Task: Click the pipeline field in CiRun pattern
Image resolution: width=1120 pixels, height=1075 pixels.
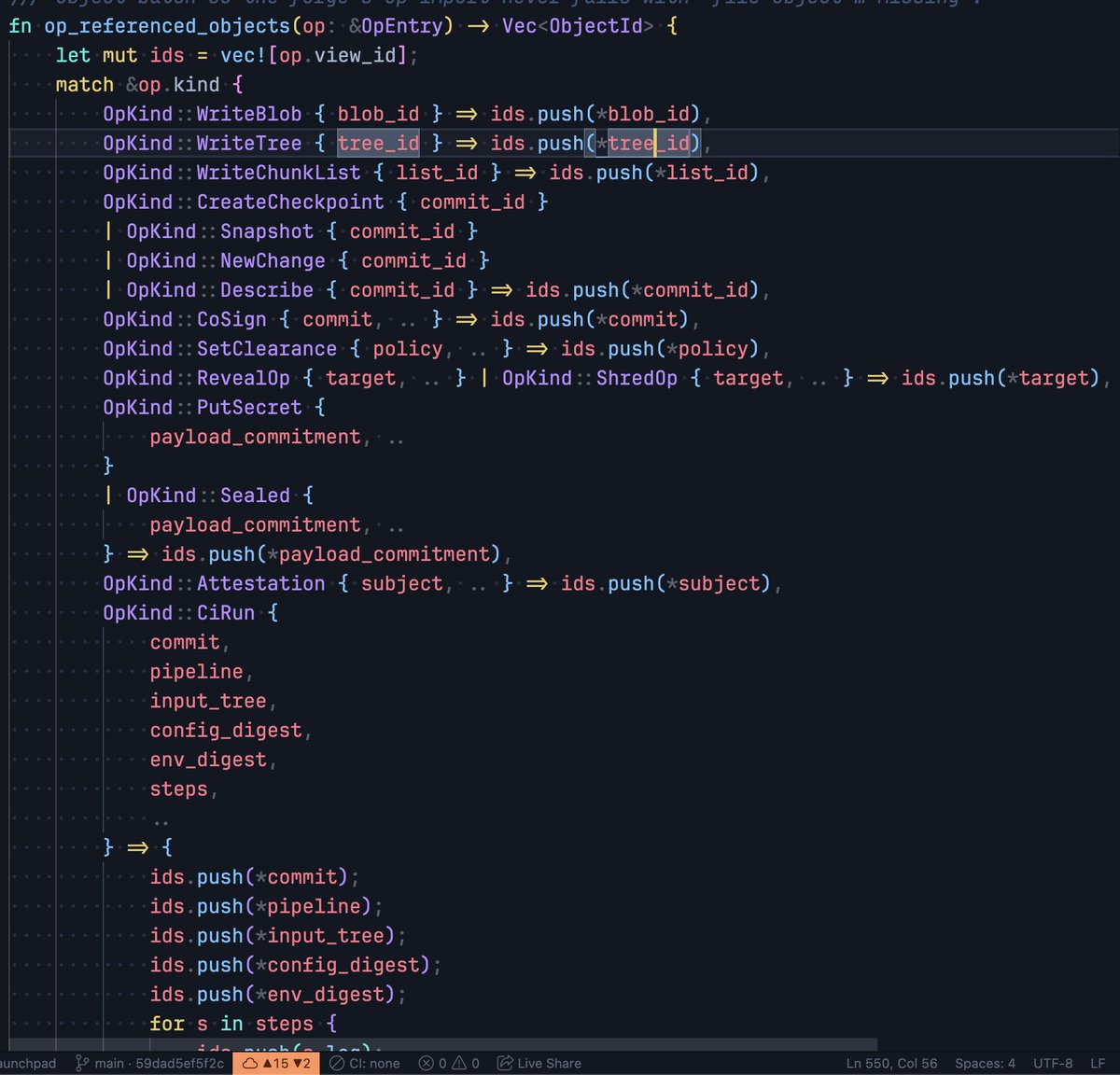Action: 196,672
